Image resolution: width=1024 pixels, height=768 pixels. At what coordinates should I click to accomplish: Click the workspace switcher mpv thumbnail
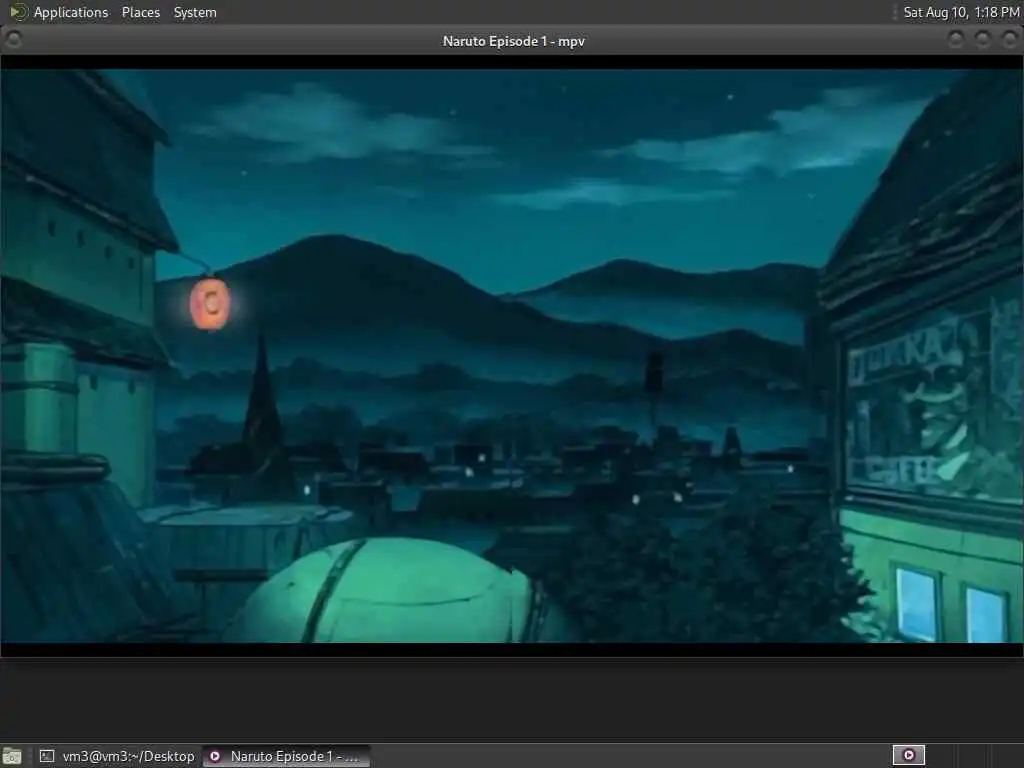[908, 756]
